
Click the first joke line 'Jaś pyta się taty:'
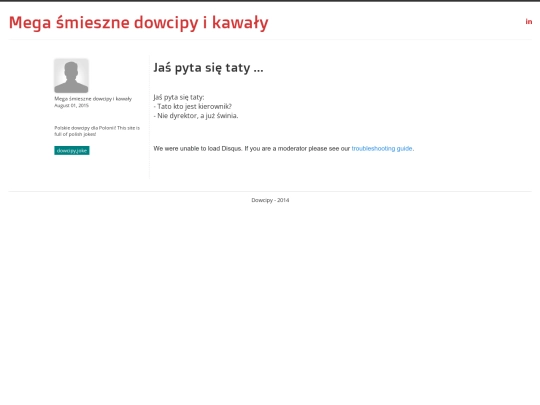point(179,97)
